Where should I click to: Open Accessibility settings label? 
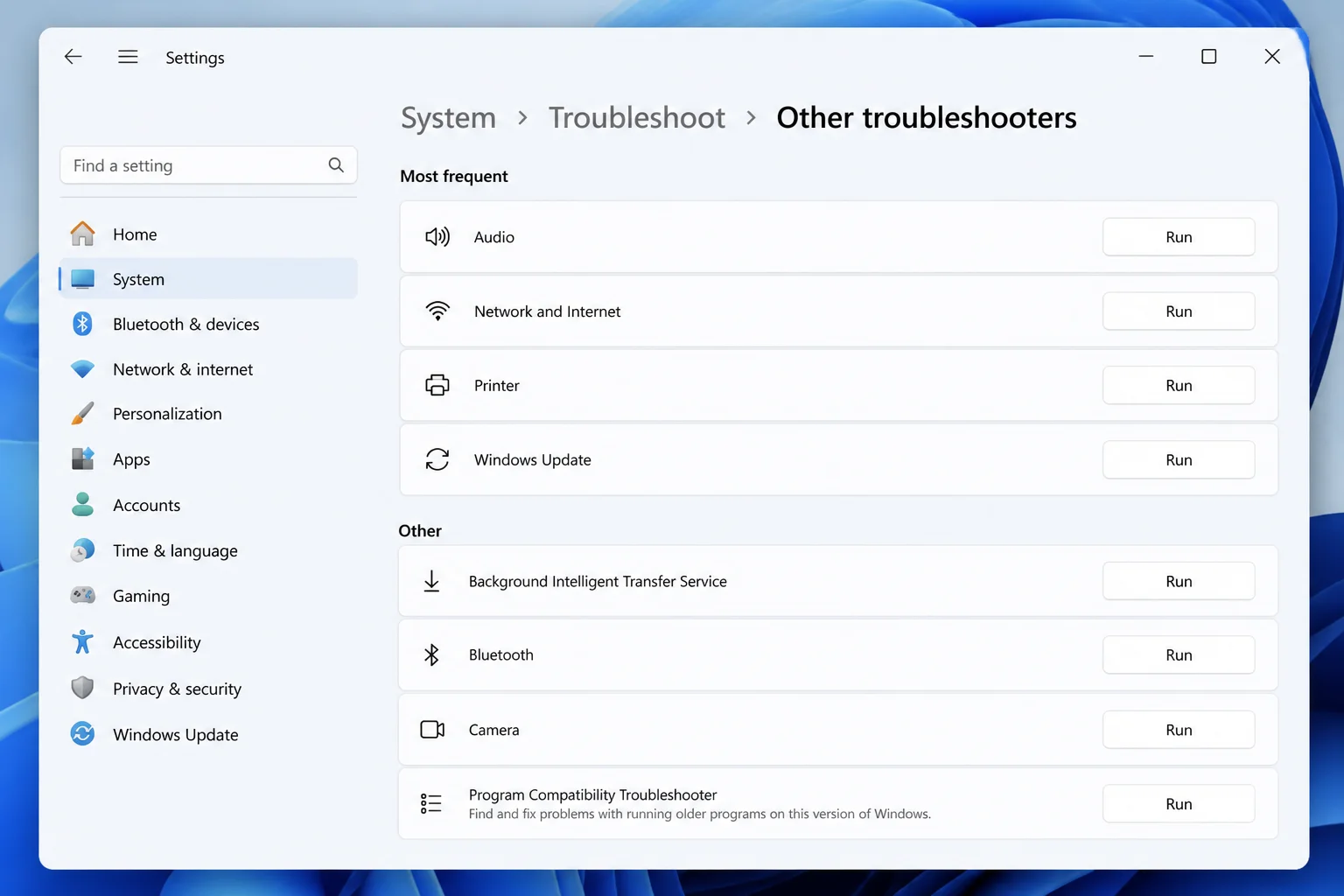point(157,642)
